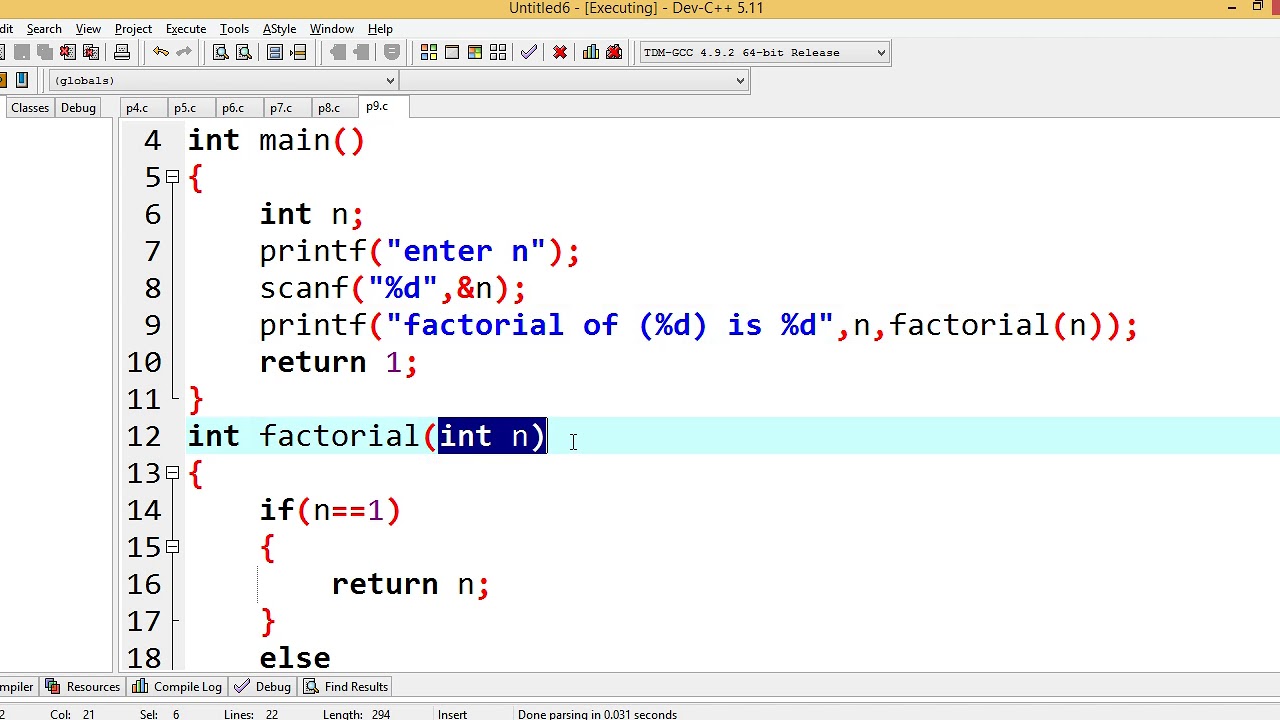
Task: Click the Close file icon with red X
Action: 68,52
